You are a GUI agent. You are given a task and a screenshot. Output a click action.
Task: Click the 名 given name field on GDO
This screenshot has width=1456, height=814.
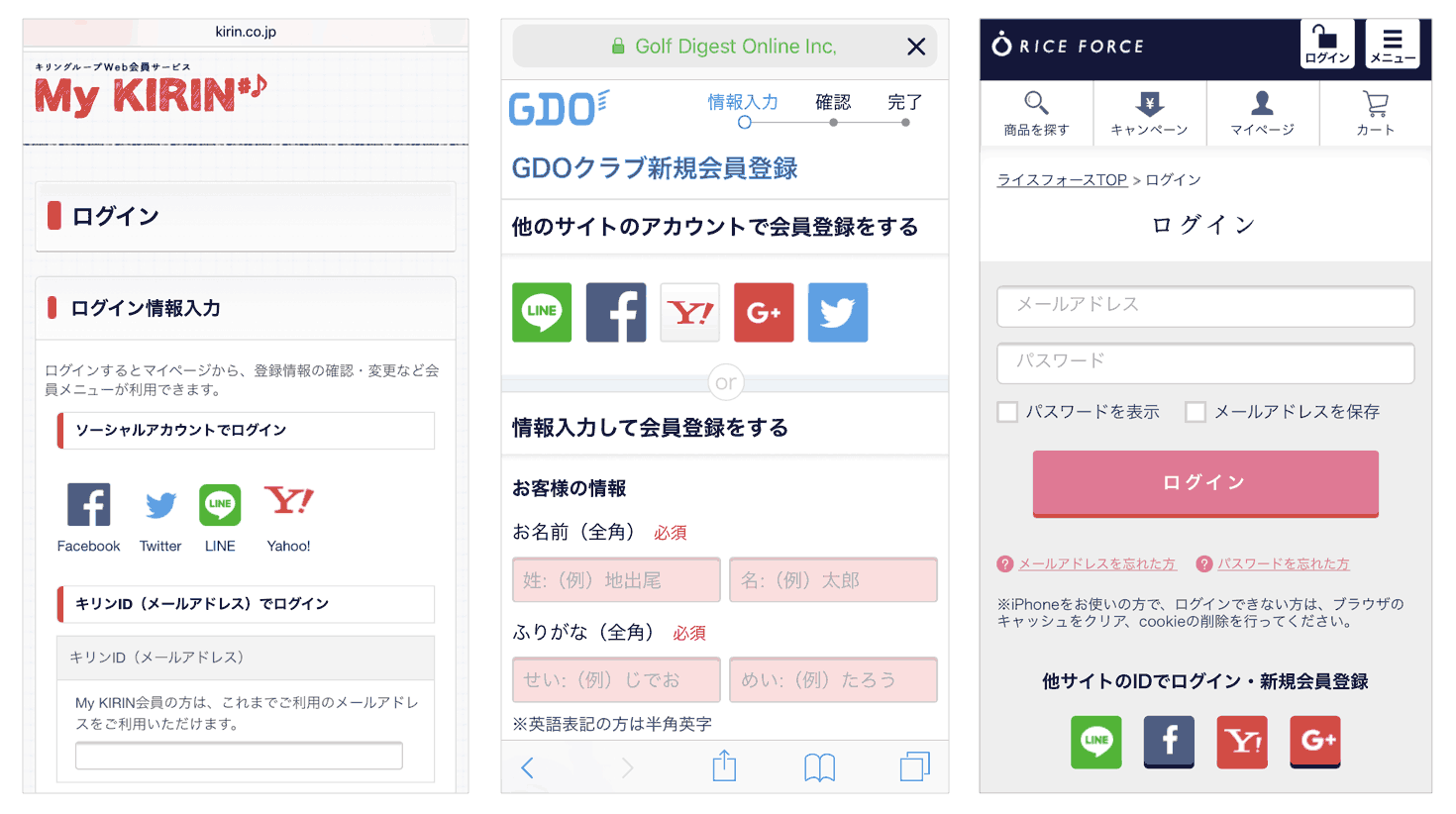point(833,580)
